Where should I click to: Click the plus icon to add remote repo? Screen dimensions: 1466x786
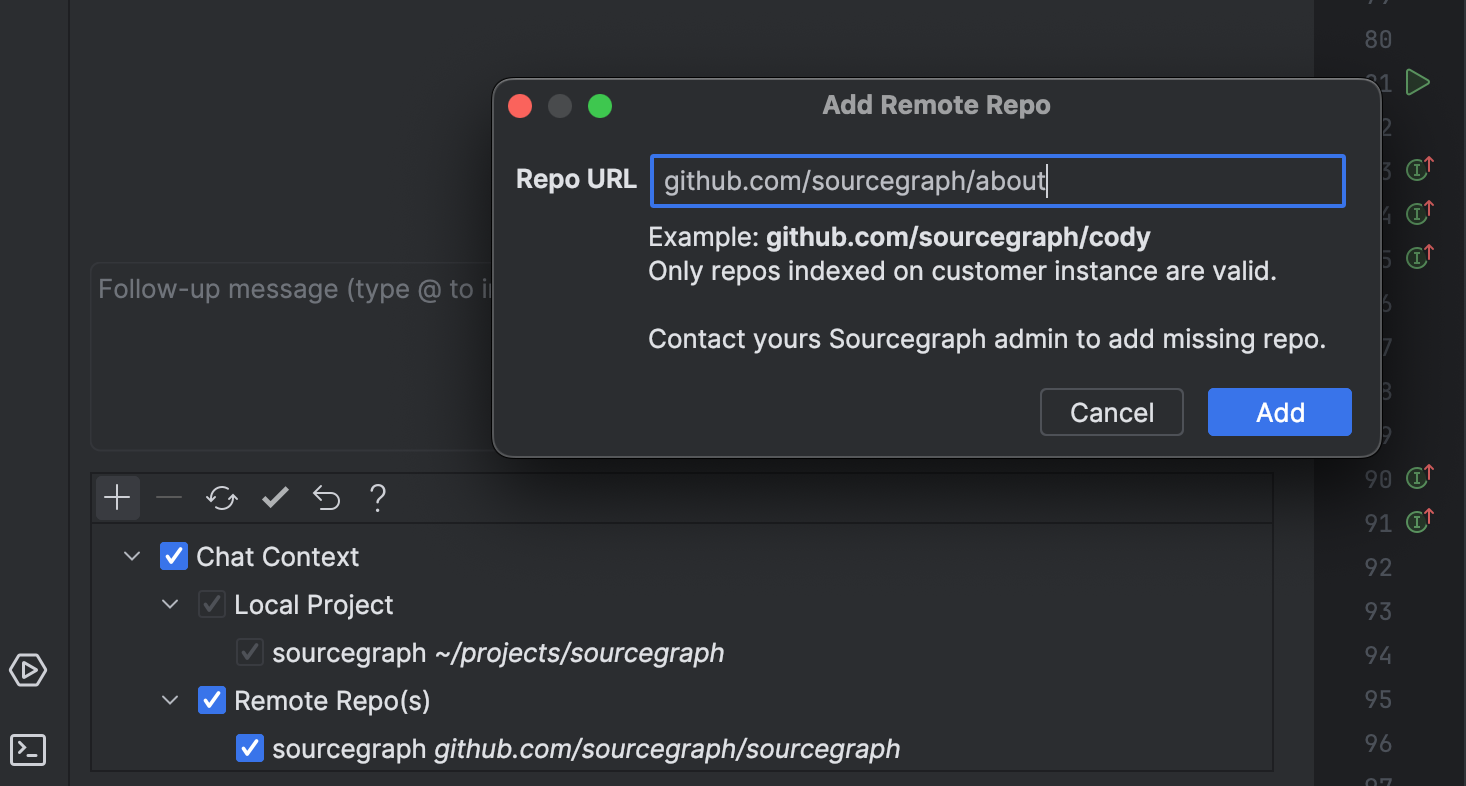[118, 497]
